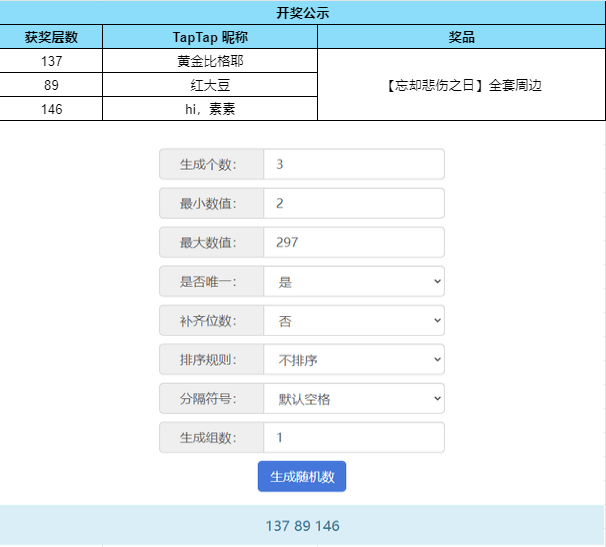Viewport: 606px width, 547px height.
Task: Select the 最大数值 input field
Action: 354,242
